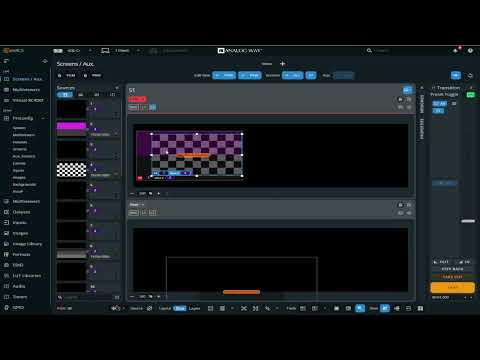Image resolution: width=480 pixels, height=360 pixels.
Task: Click the blue S1 screen toggle icon
Action: [x=407, y=90]
